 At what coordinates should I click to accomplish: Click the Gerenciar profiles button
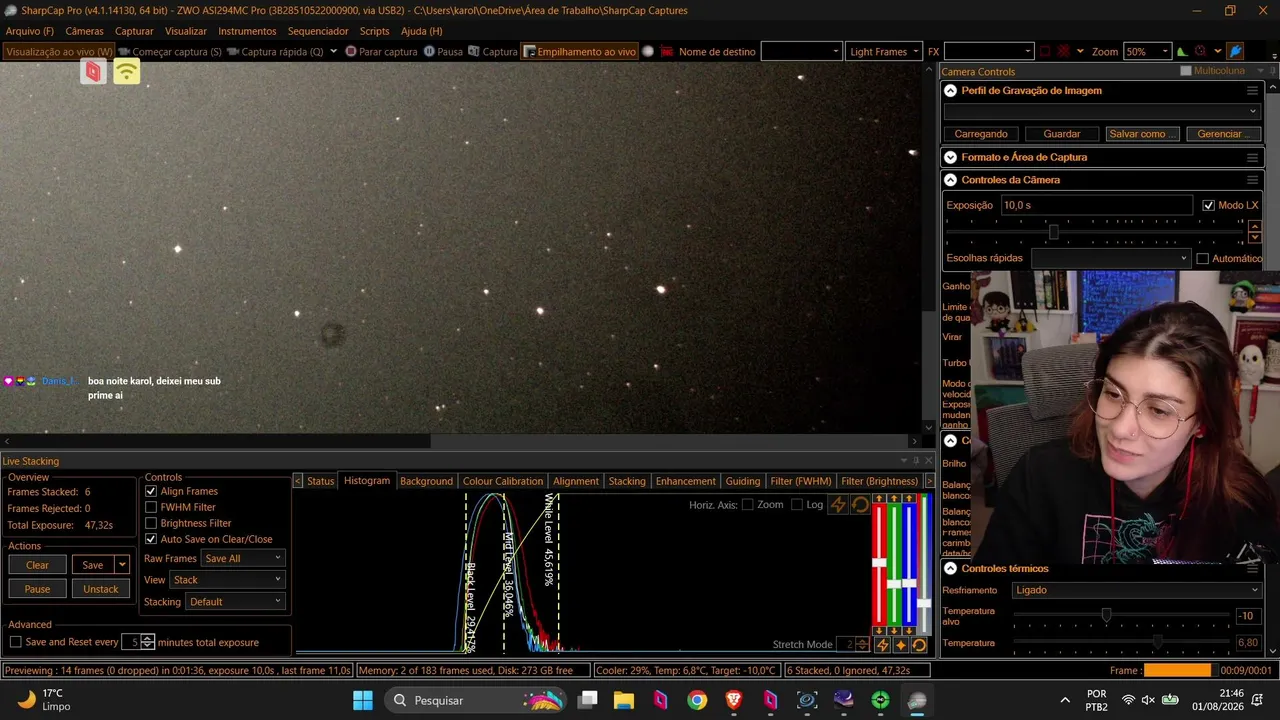pyautogui.click(x=1222, y=134)
